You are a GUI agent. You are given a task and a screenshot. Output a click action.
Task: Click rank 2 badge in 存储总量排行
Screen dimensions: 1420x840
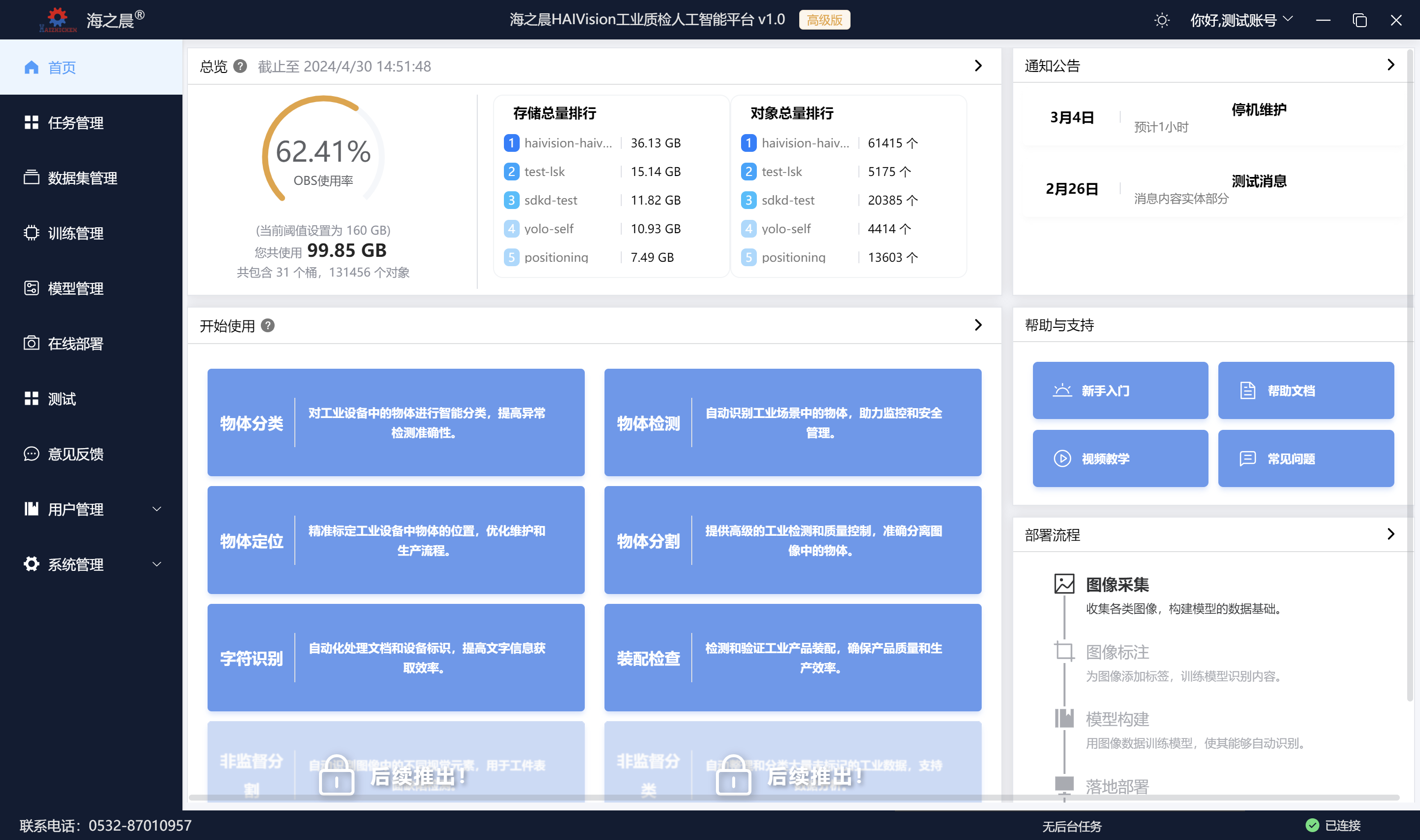click(x=511, y=172)
